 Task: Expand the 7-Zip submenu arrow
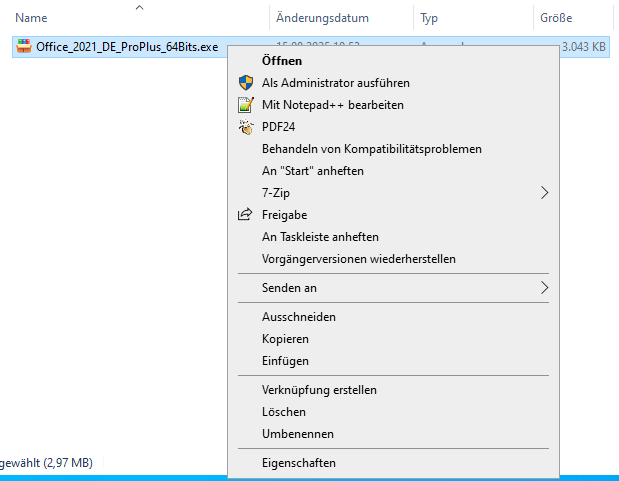[x=544, y=193]
